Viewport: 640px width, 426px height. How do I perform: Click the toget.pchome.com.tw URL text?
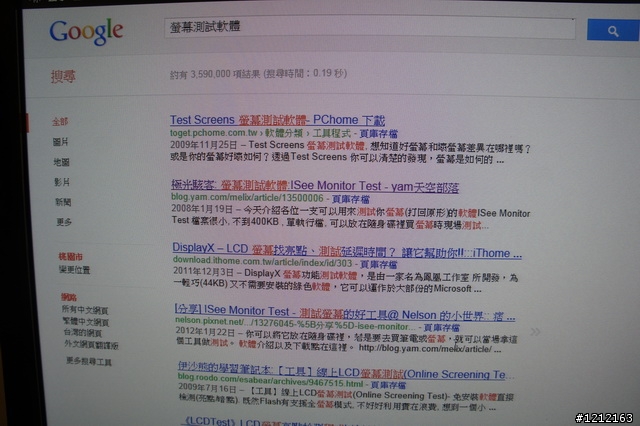(x=213, y=133)
